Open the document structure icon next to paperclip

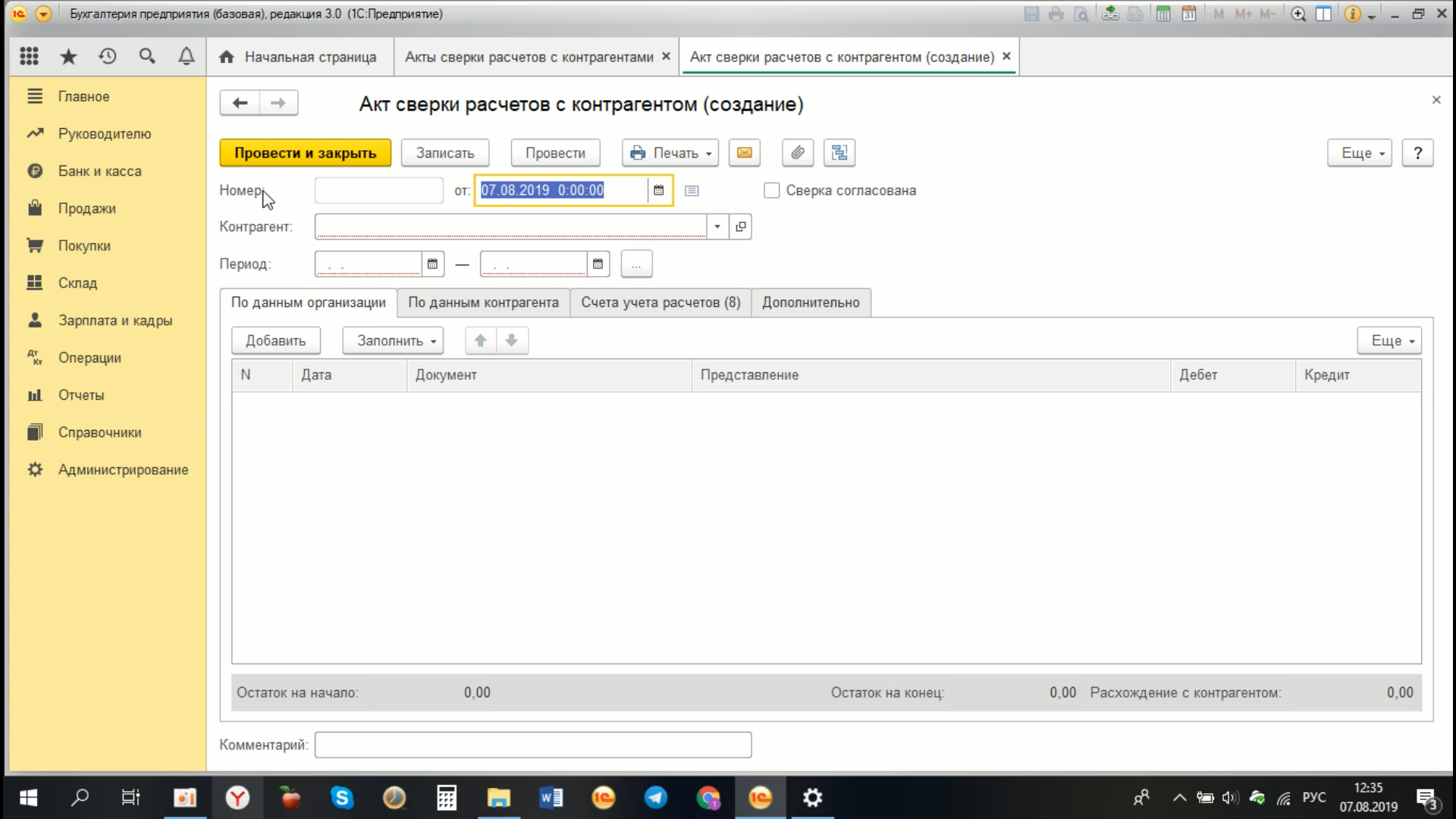coord(839,153)
